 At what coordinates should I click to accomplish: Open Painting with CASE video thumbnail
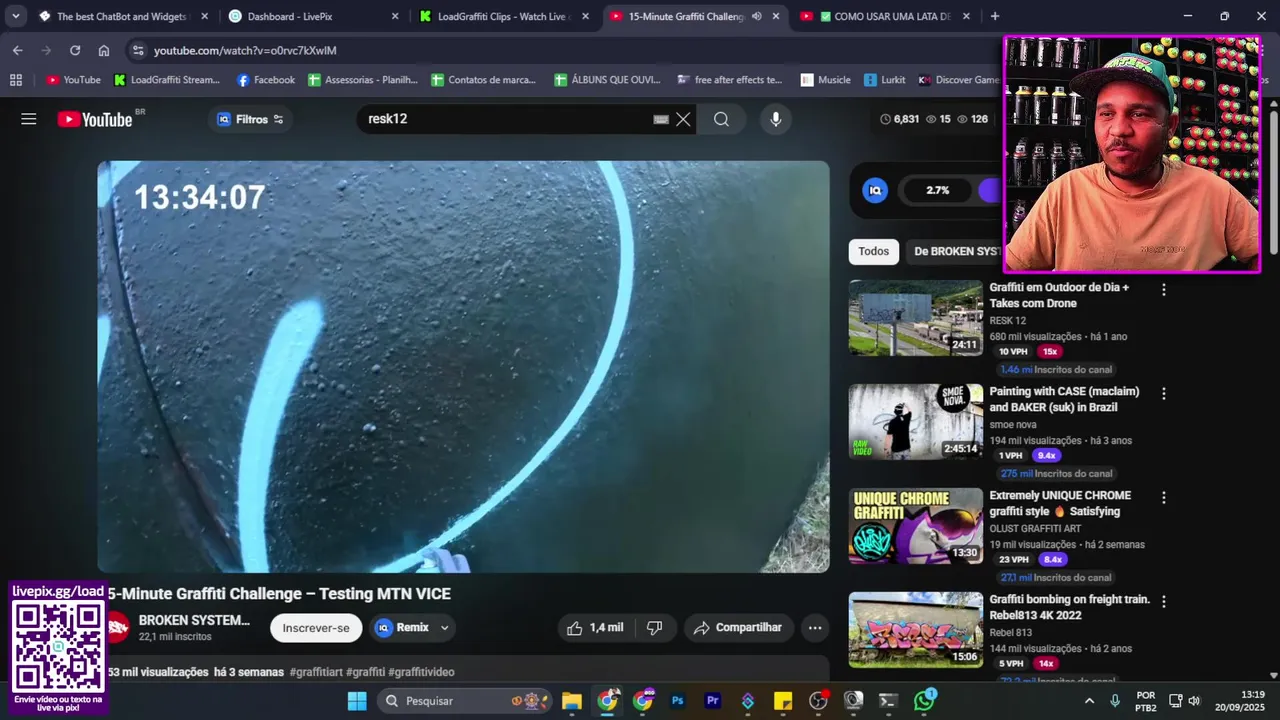pyautogui.click(x=916, y=421)
